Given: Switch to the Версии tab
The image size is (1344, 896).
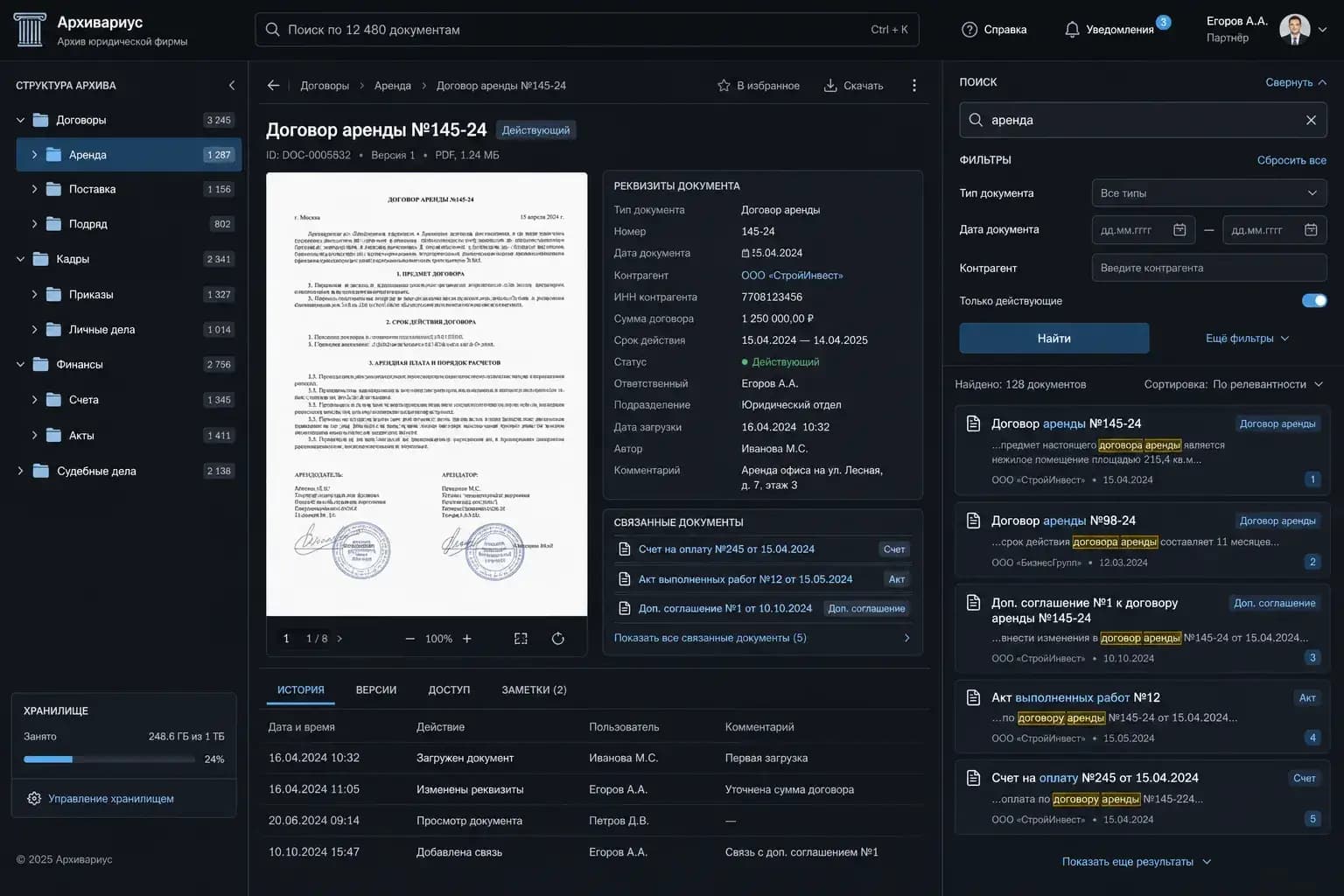Looking at the screenshot, I should pyautogui.click(x=376, y=690).
